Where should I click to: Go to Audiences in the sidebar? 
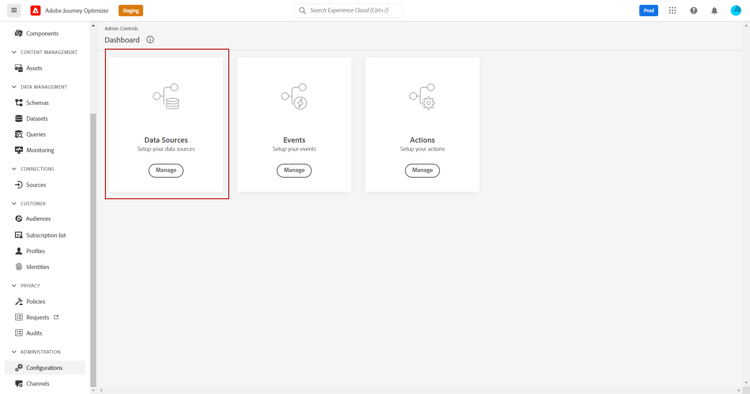coord(38,219)
